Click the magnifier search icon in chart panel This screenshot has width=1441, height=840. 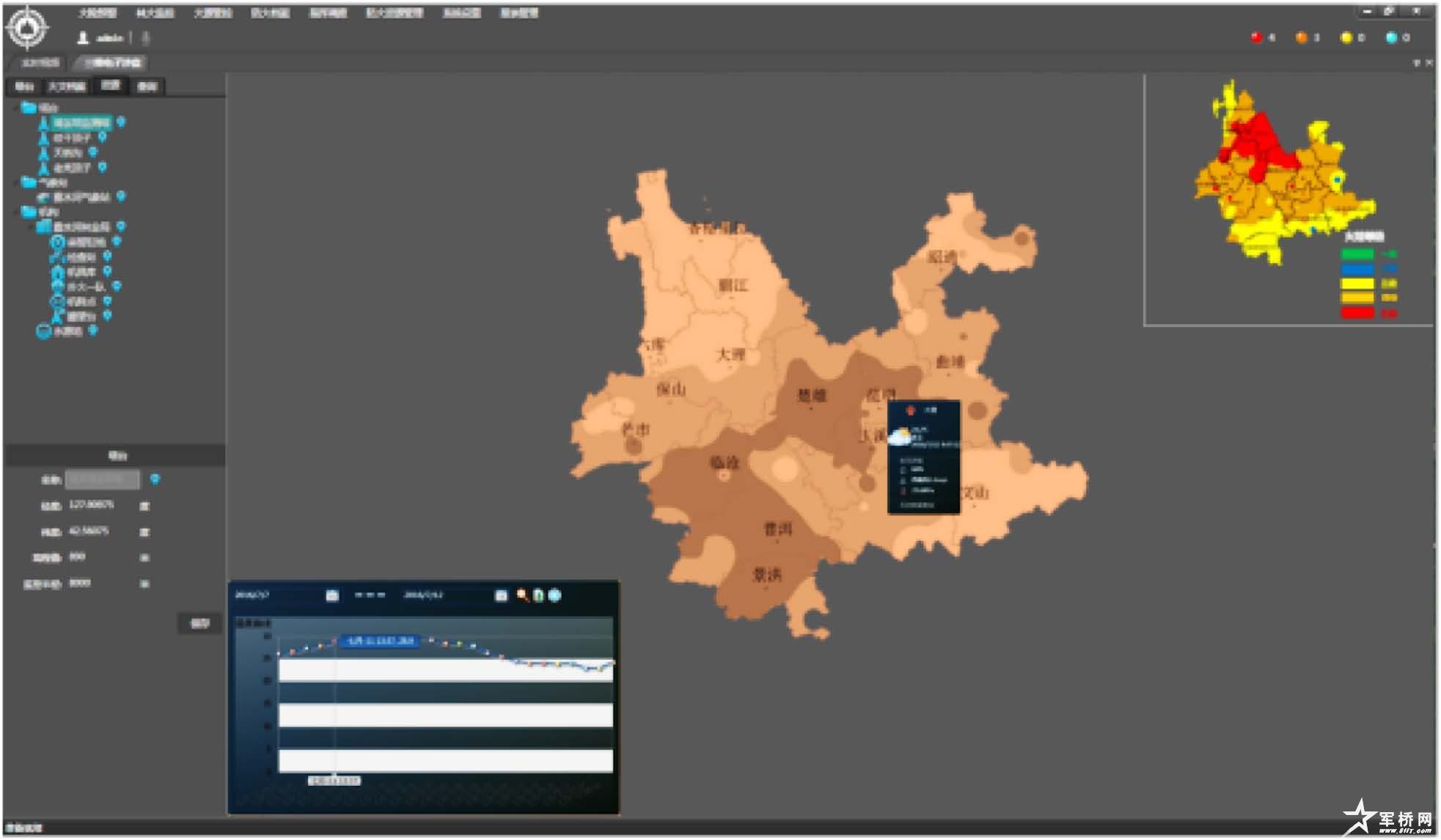click(522, 595)
